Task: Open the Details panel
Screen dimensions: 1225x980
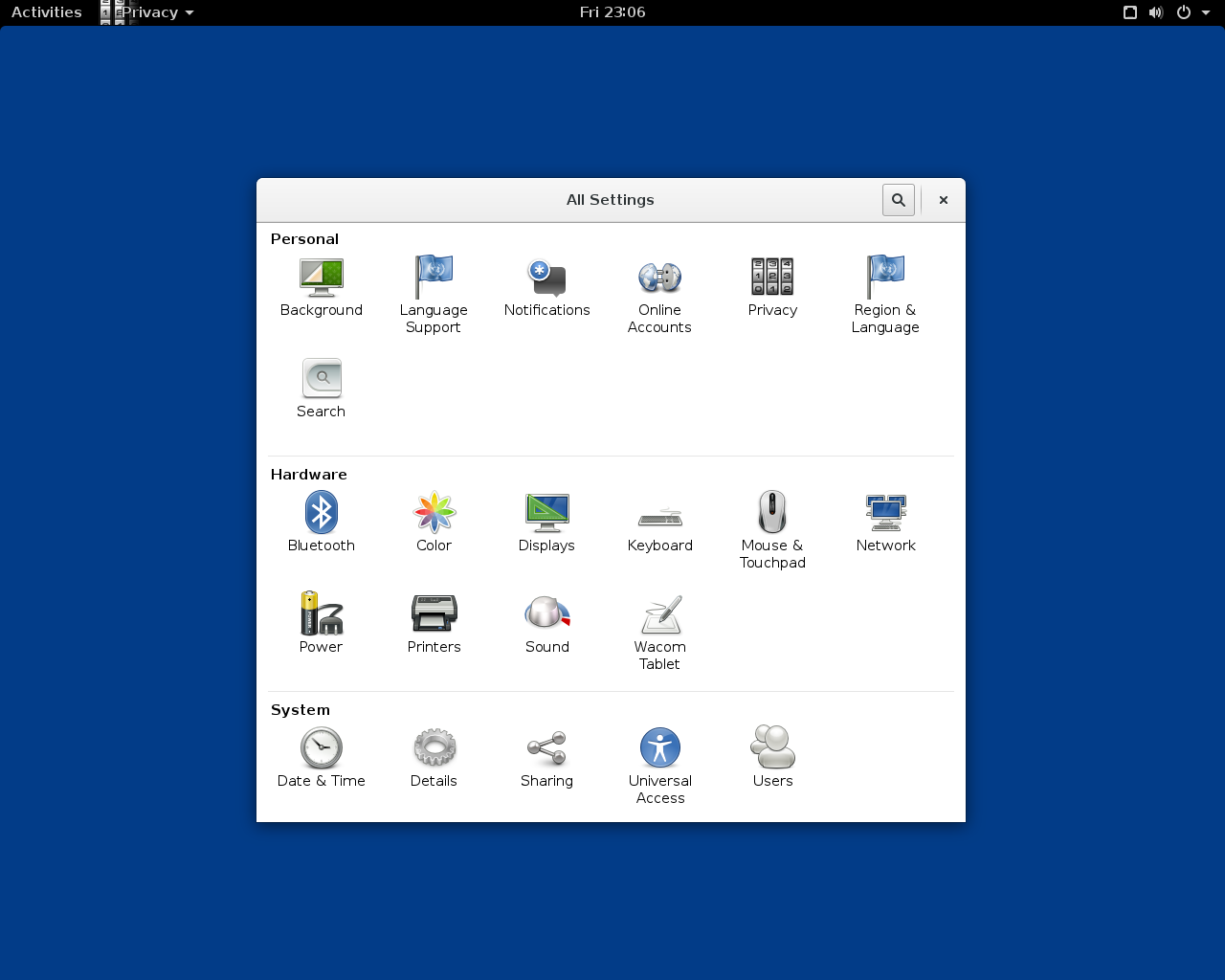Action: click(434, 758)
